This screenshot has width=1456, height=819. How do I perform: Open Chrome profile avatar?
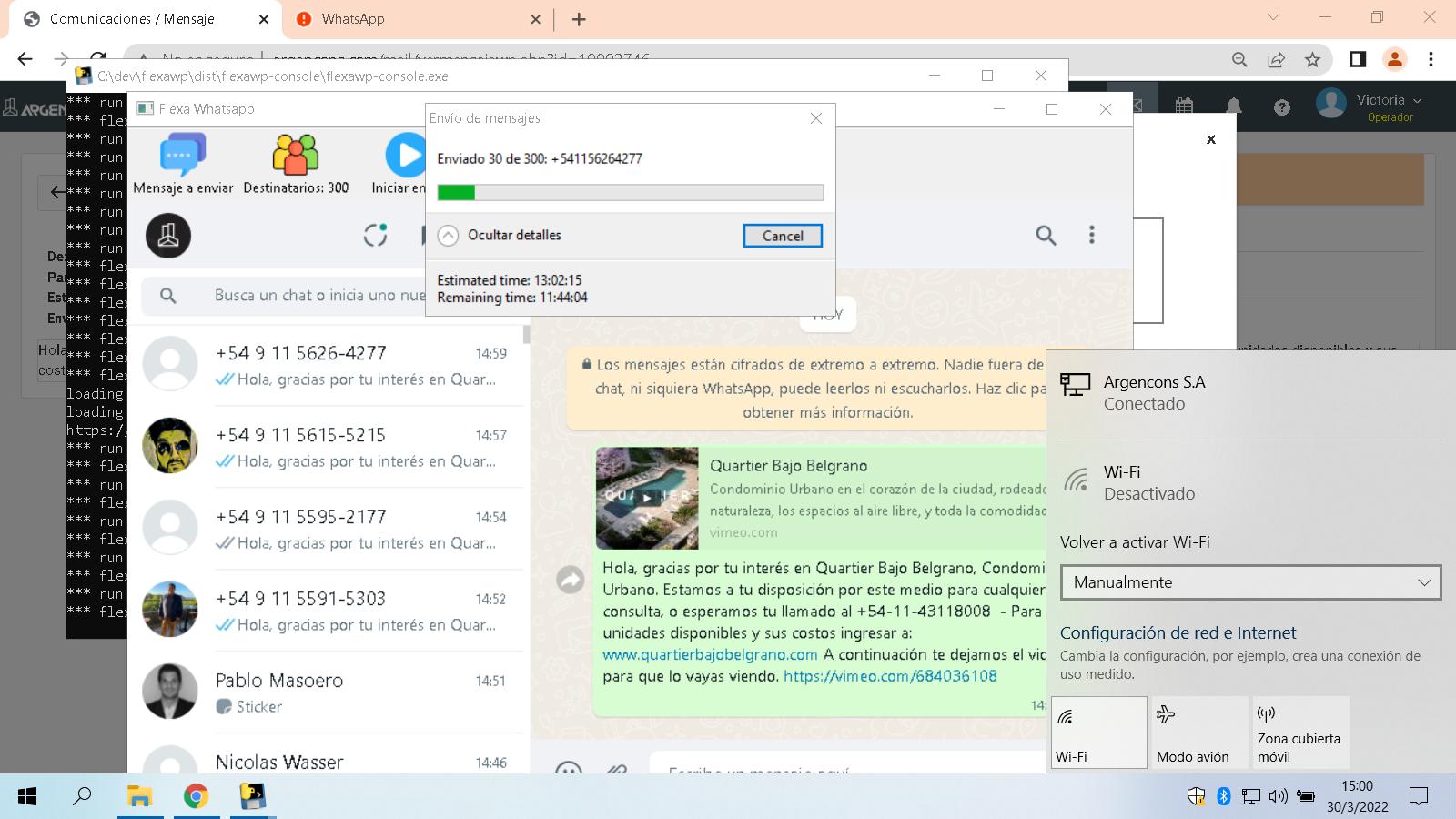[1394, 59]
